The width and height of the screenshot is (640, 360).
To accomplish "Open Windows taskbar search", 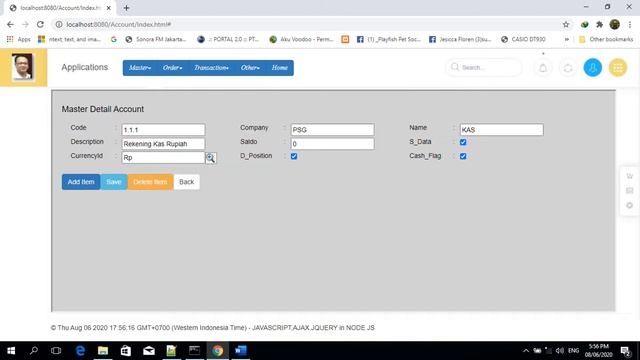I will pos(34,351).
